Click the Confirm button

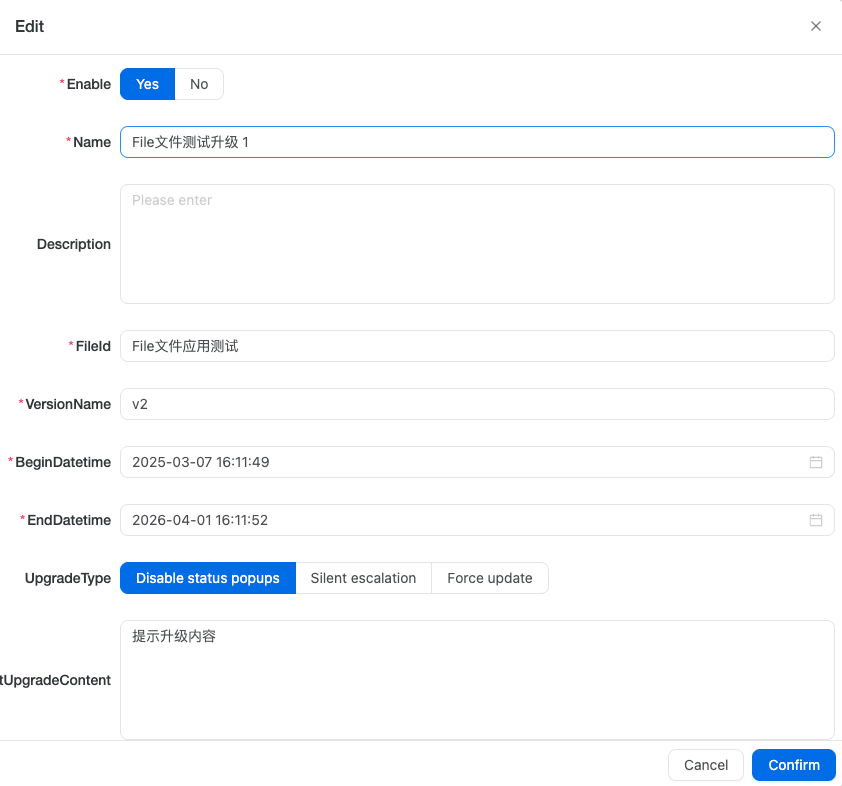point(793,765)
